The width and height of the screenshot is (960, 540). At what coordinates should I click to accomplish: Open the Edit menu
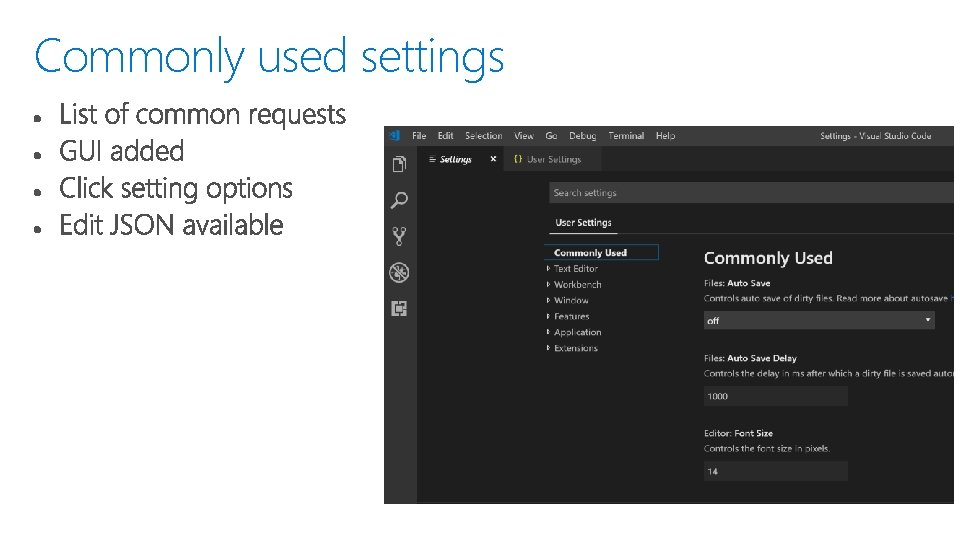pyautogui.click(x=445, y=136)
